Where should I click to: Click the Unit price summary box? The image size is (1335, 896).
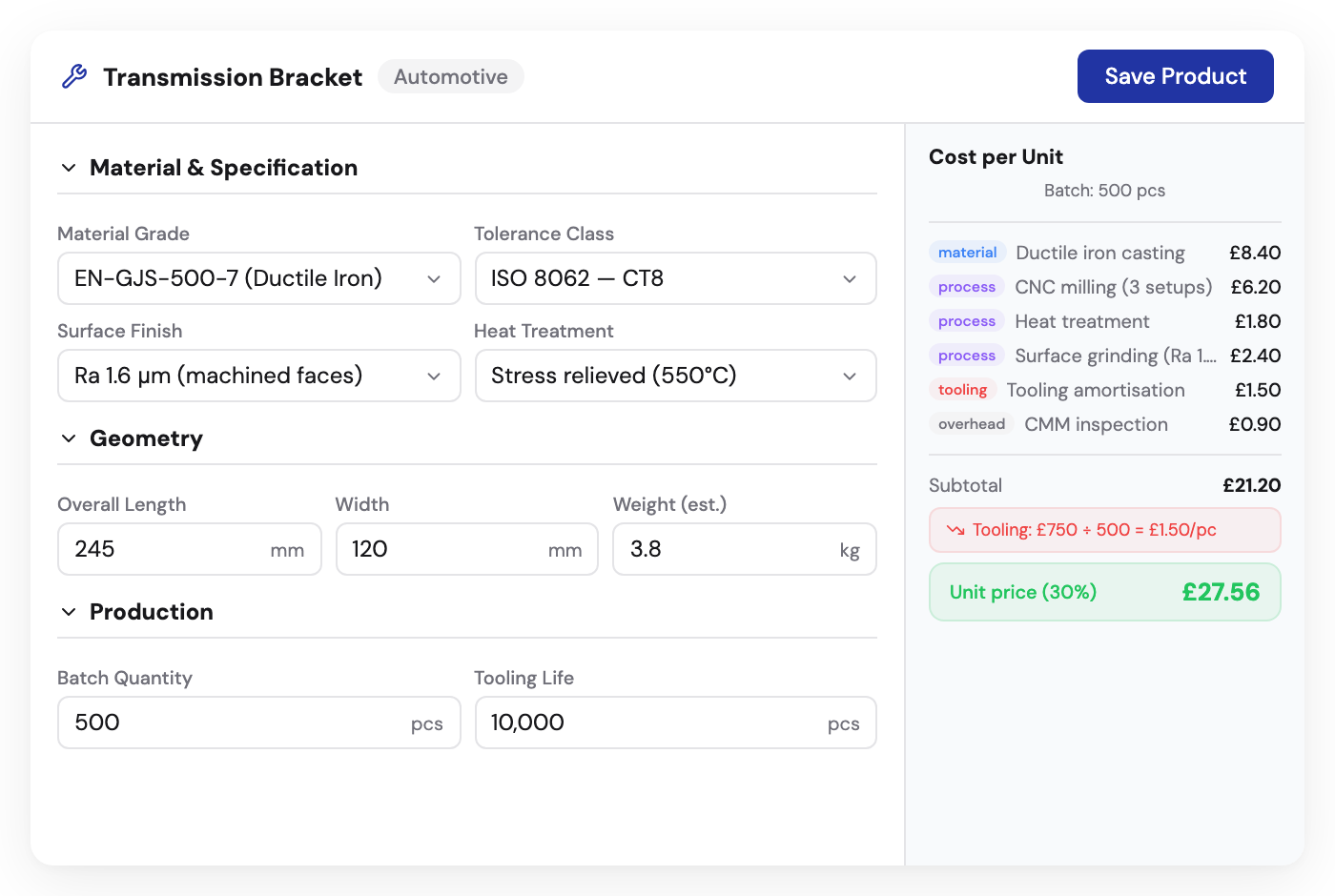[x=1104, y=592]
